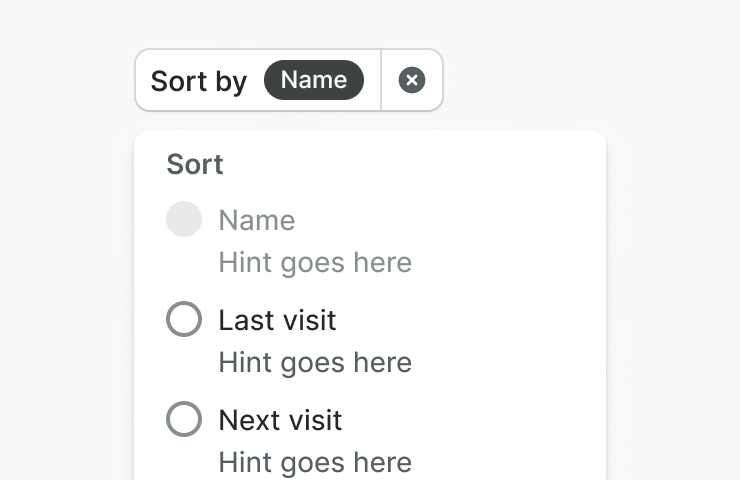The height and width of the screenshot is (480, 740).
Task: Collapse the sort menu via the Sort by chip
Action: point(200,81)
